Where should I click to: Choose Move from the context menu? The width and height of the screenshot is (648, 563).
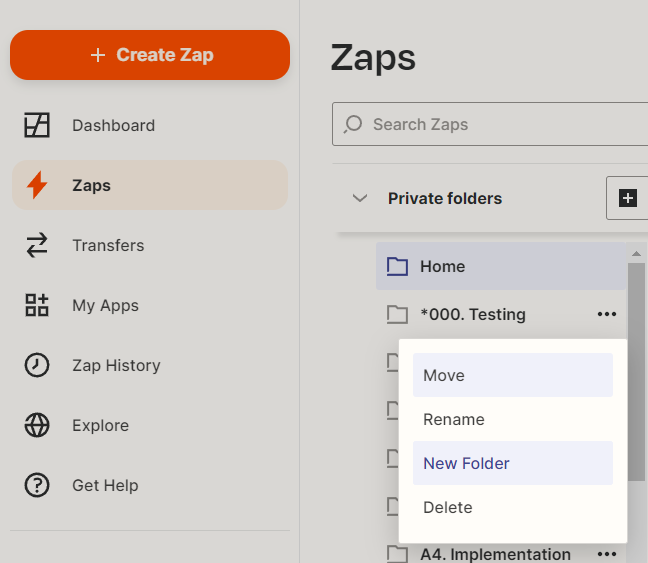(512, 375)
